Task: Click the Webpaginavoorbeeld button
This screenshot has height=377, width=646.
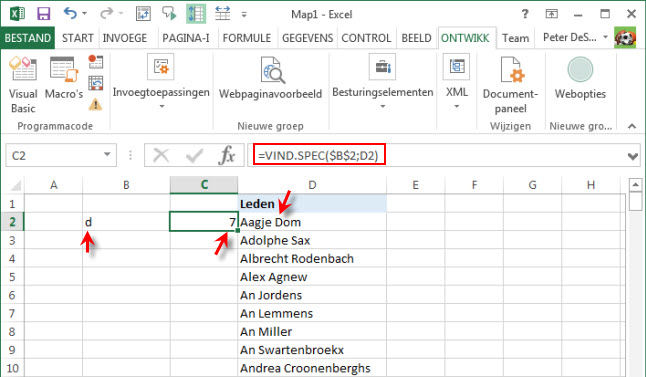Action: [270, 78]
